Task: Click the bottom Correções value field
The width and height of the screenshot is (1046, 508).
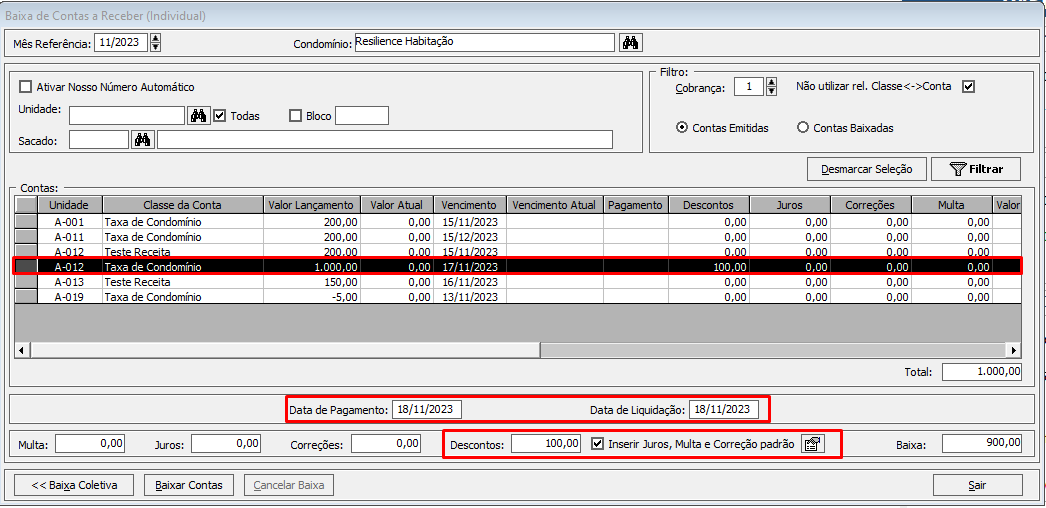Action: pos(386,443)
